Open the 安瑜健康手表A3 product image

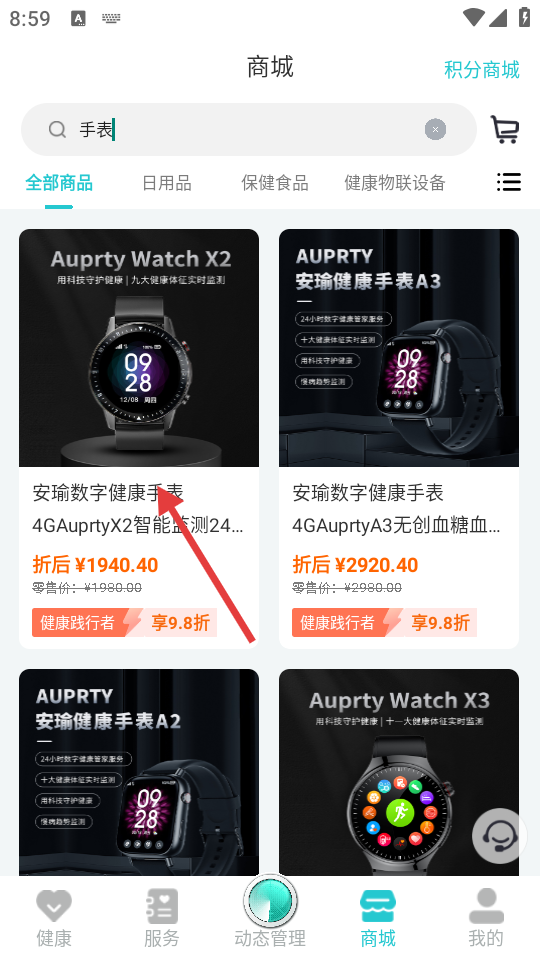pos(399,348)
